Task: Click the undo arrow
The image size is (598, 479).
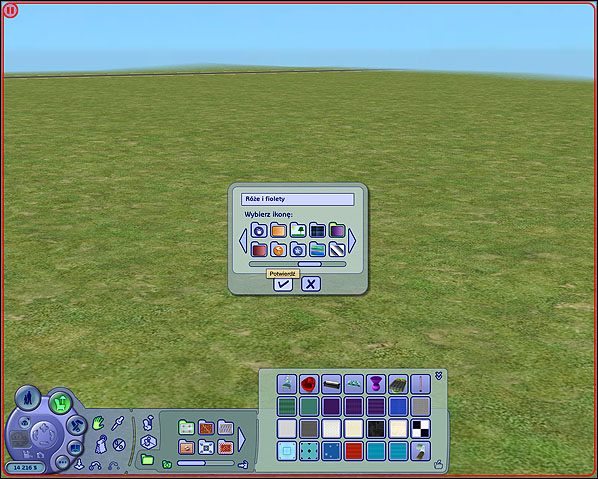Action: [95, 465]
